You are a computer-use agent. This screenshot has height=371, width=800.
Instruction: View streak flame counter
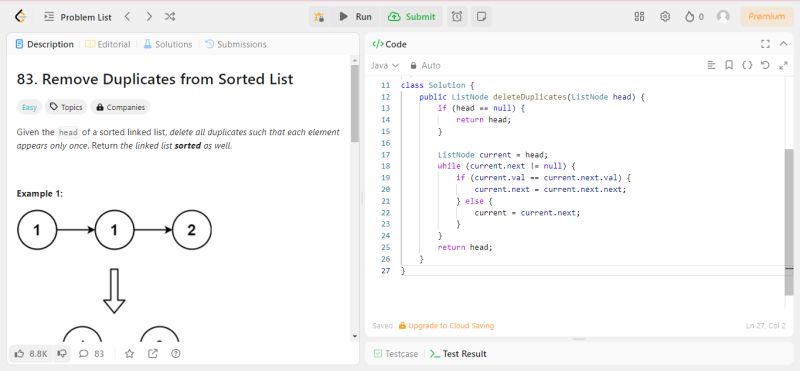(x=694, y=17)
